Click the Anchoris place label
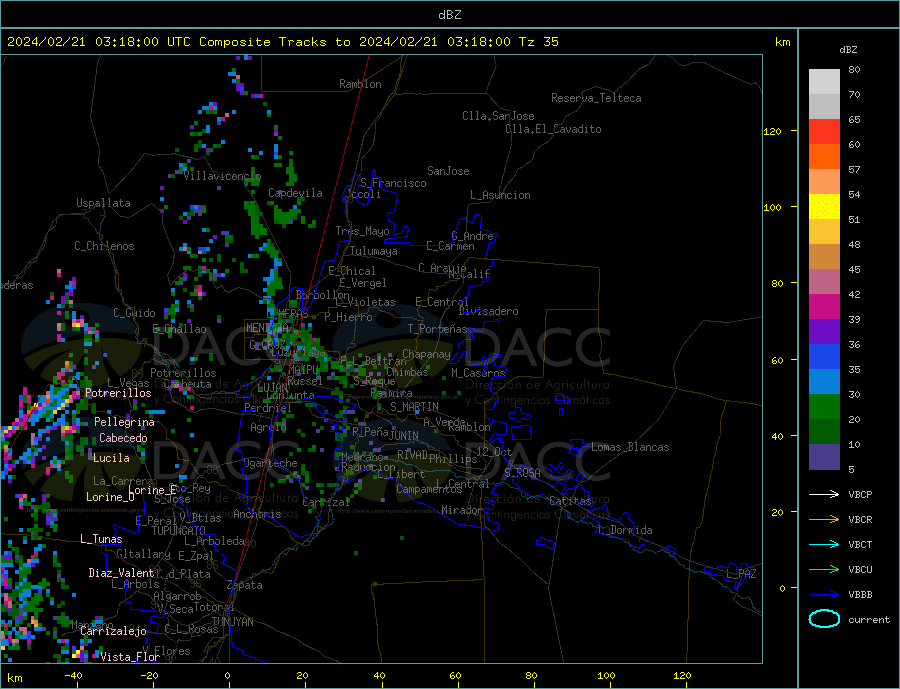The height and width of the screenshot is (689, 900). 257,514
